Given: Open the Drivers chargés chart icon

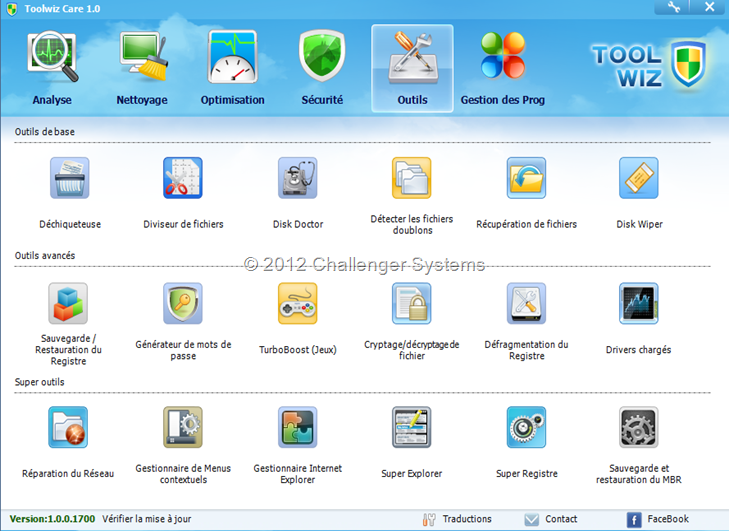Looking at the screenshot, I should [639, 303].
